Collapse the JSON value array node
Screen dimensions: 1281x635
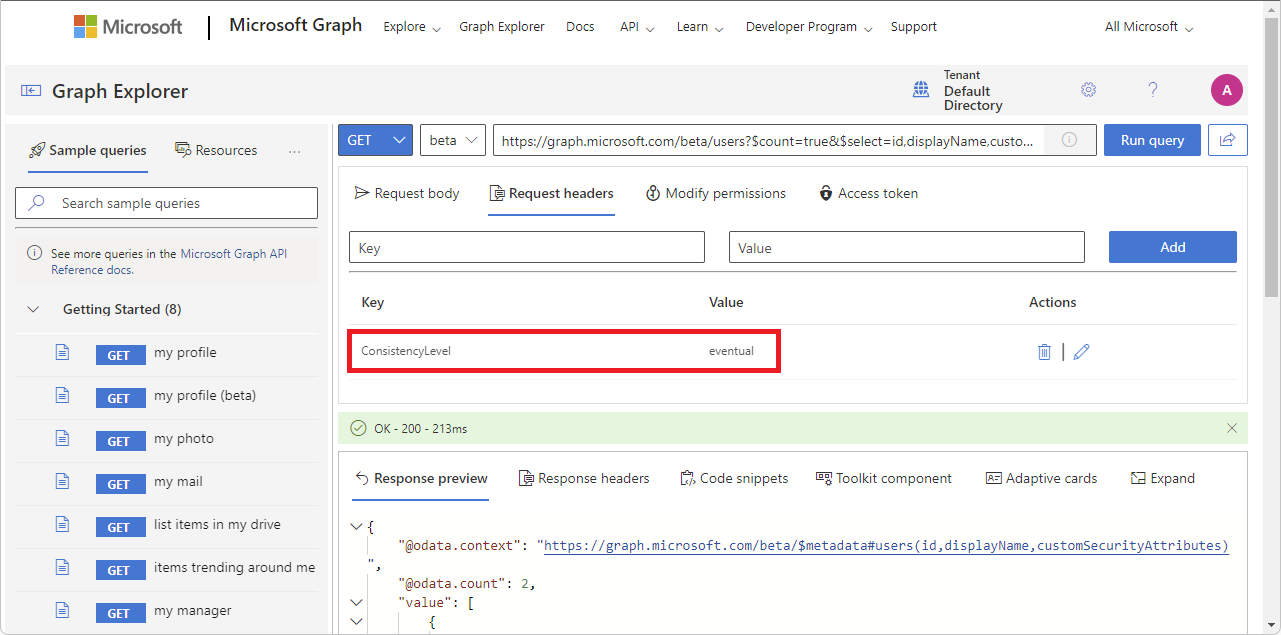tap(356, 602)
